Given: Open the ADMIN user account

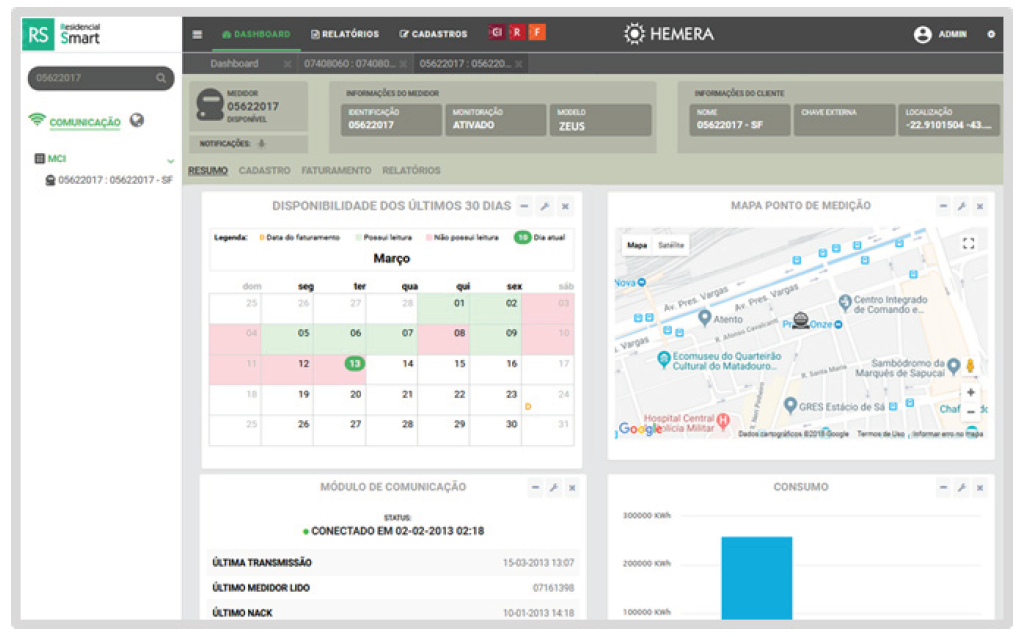Looking at the screenshot, I should (x=941, y=34).
